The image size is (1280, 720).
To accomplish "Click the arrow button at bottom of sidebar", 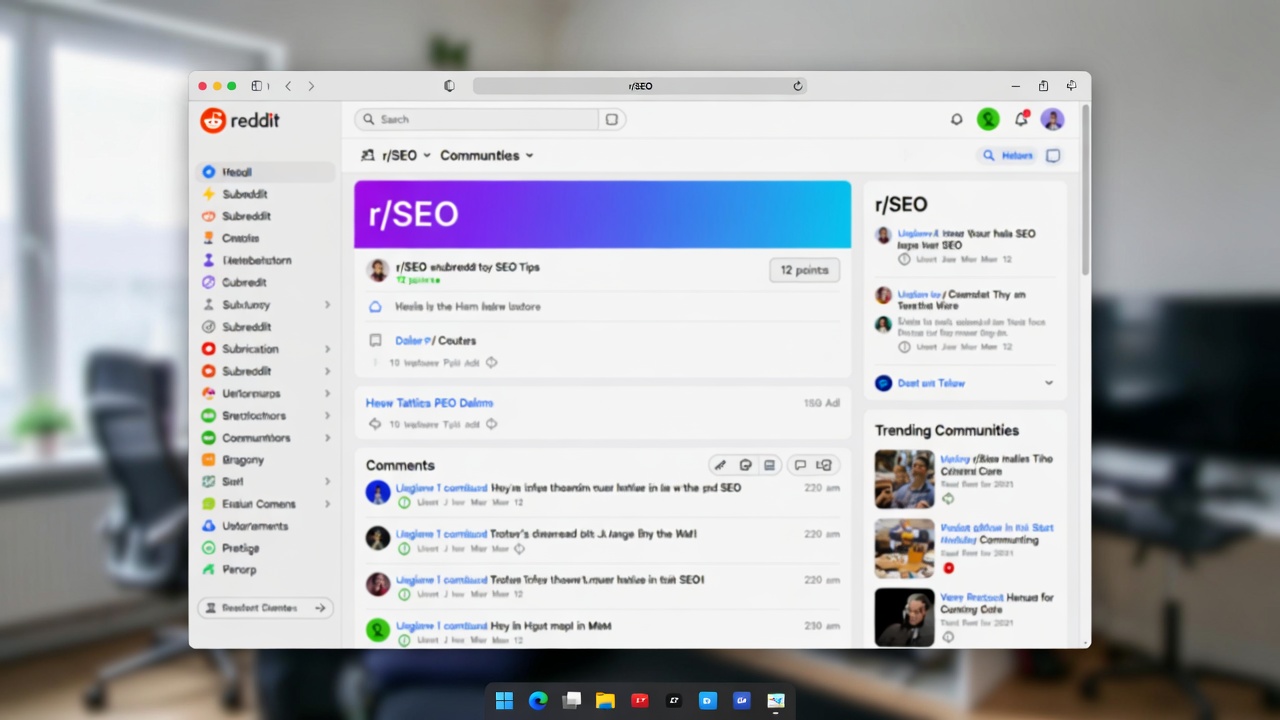I will [x=320, y=608].
